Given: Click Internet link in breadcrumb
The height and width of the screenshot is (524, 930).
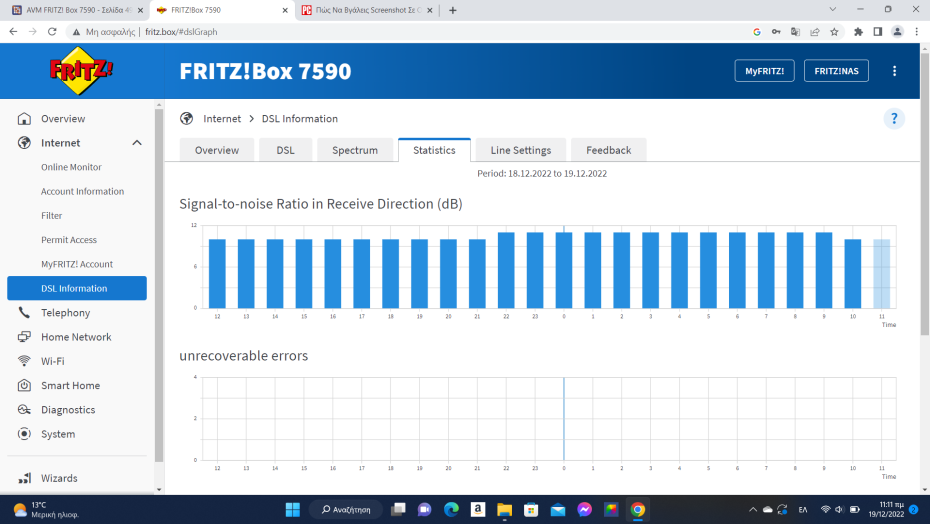Looking at the screenshot, I should 222,119.
